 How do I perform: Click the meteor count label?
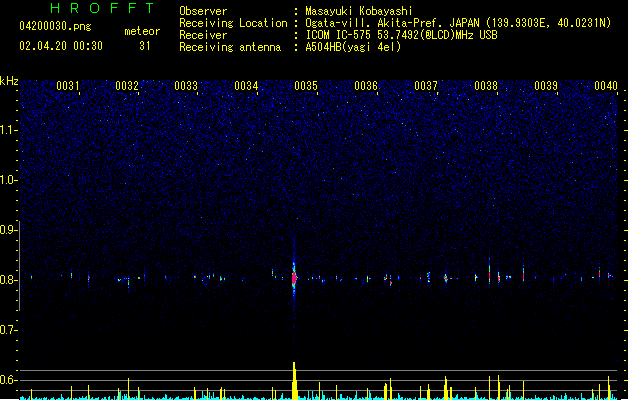[x=142, y=31]
